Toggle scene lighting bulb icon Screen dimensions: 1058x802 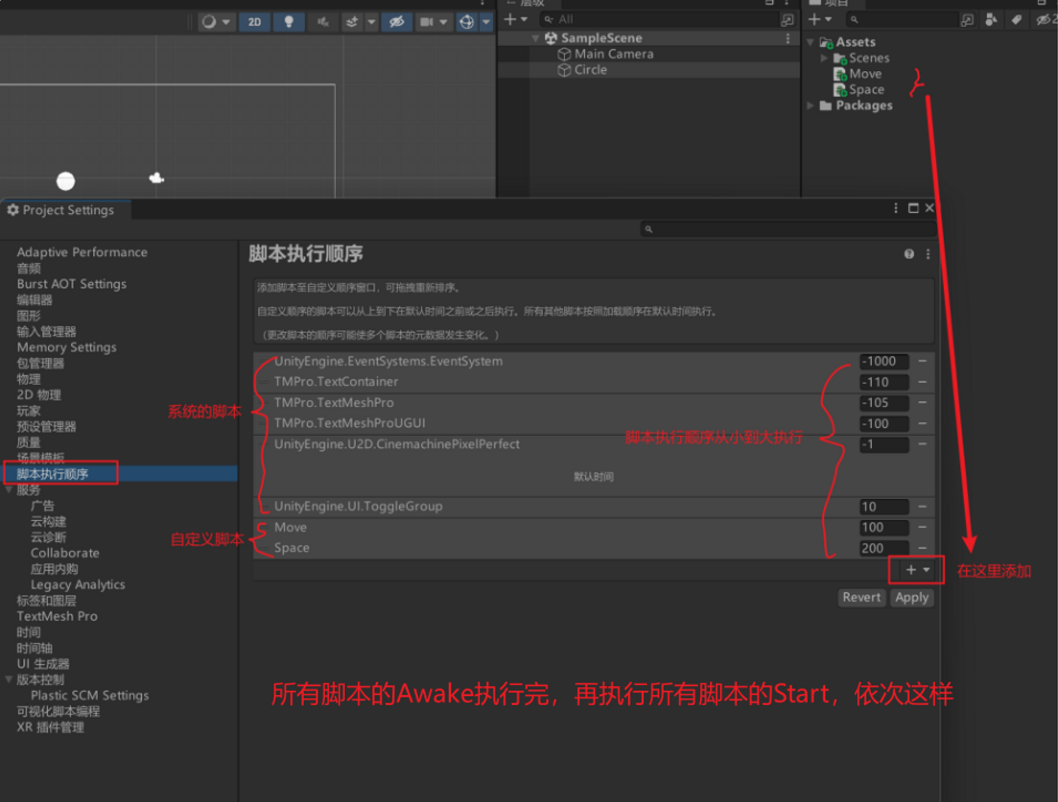pyautogui.click(x=289, y=22)
